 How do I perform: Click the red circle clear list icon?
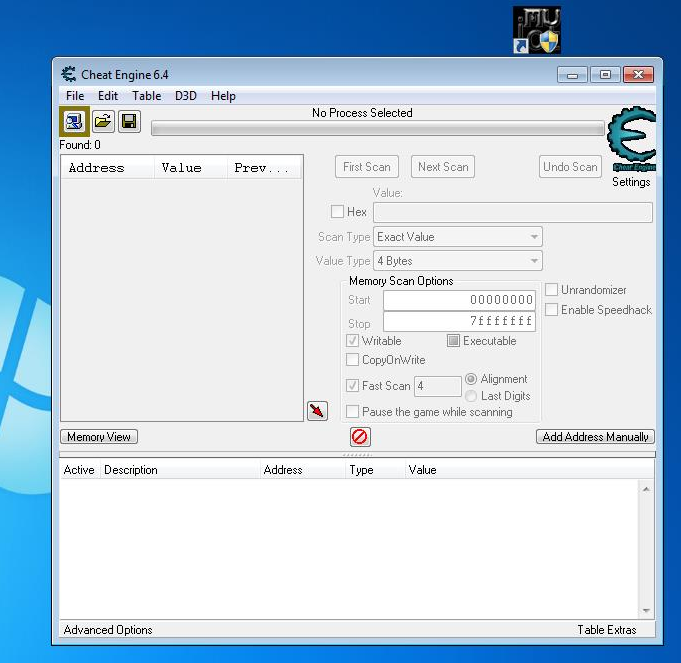click(360, 437)
